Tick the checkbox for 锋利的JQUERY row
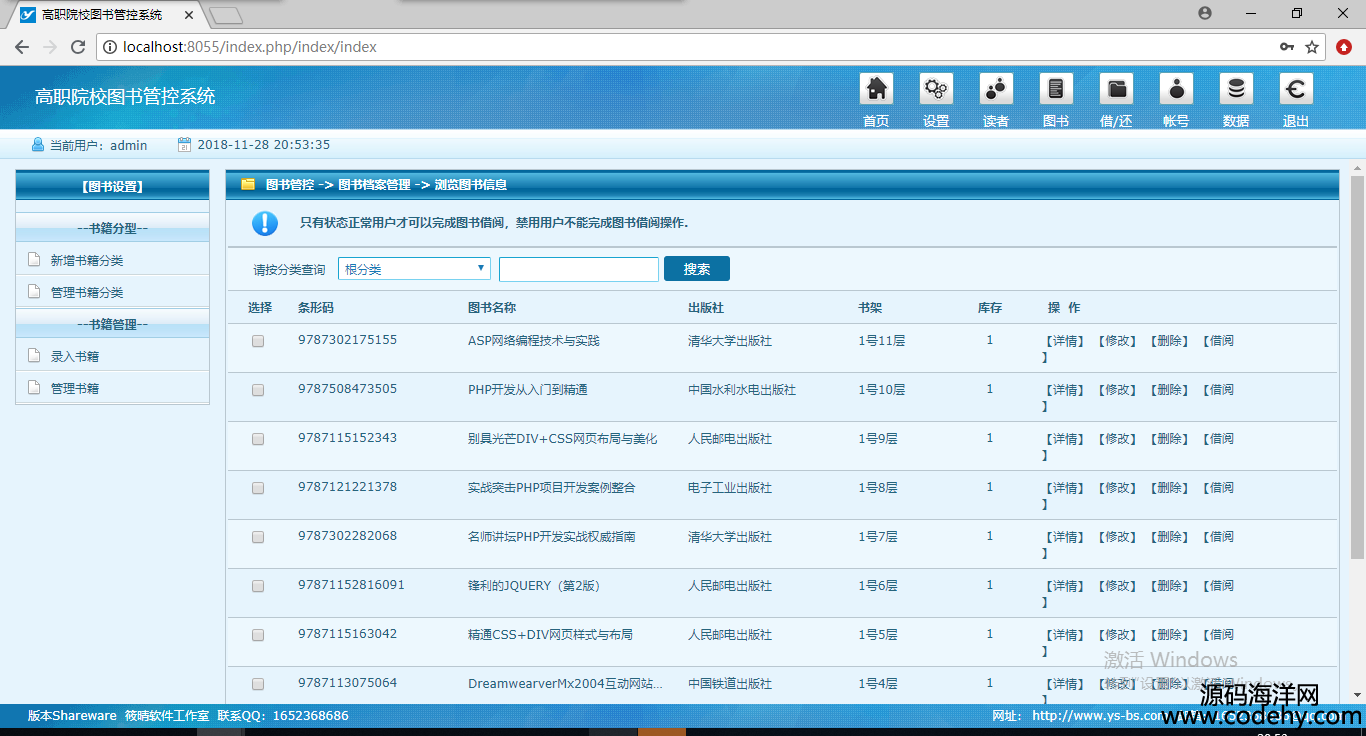 tap(258, 586)
